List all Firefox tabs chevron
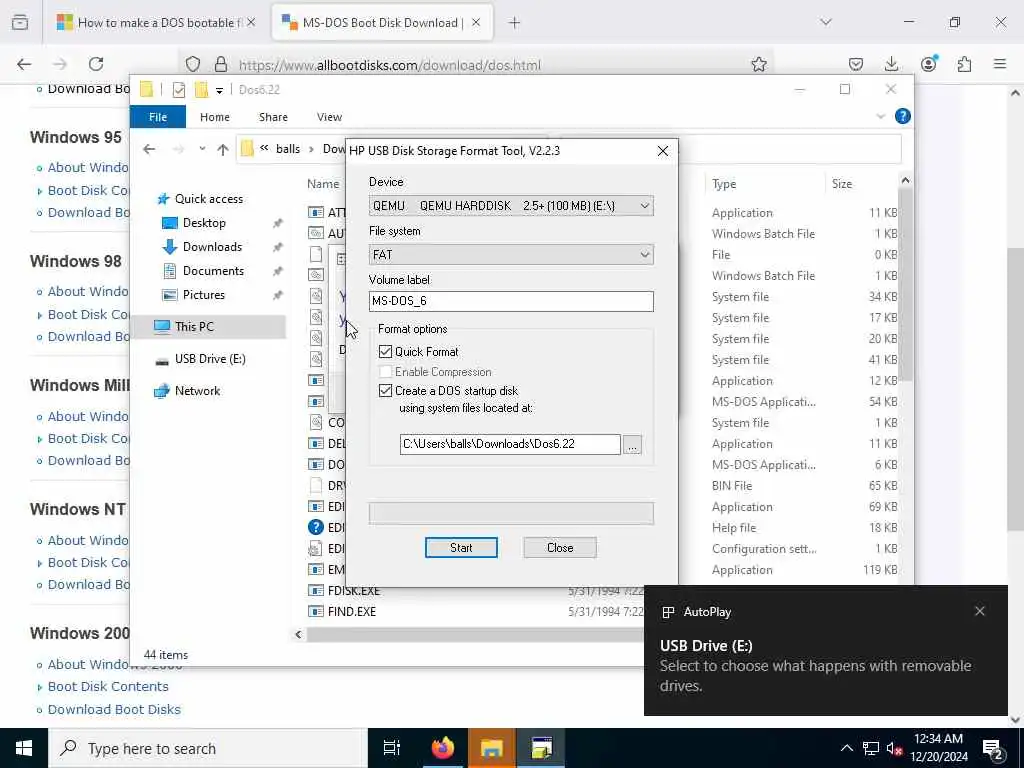This screenshot has width=1024, height=768. [x=825, y=22]
